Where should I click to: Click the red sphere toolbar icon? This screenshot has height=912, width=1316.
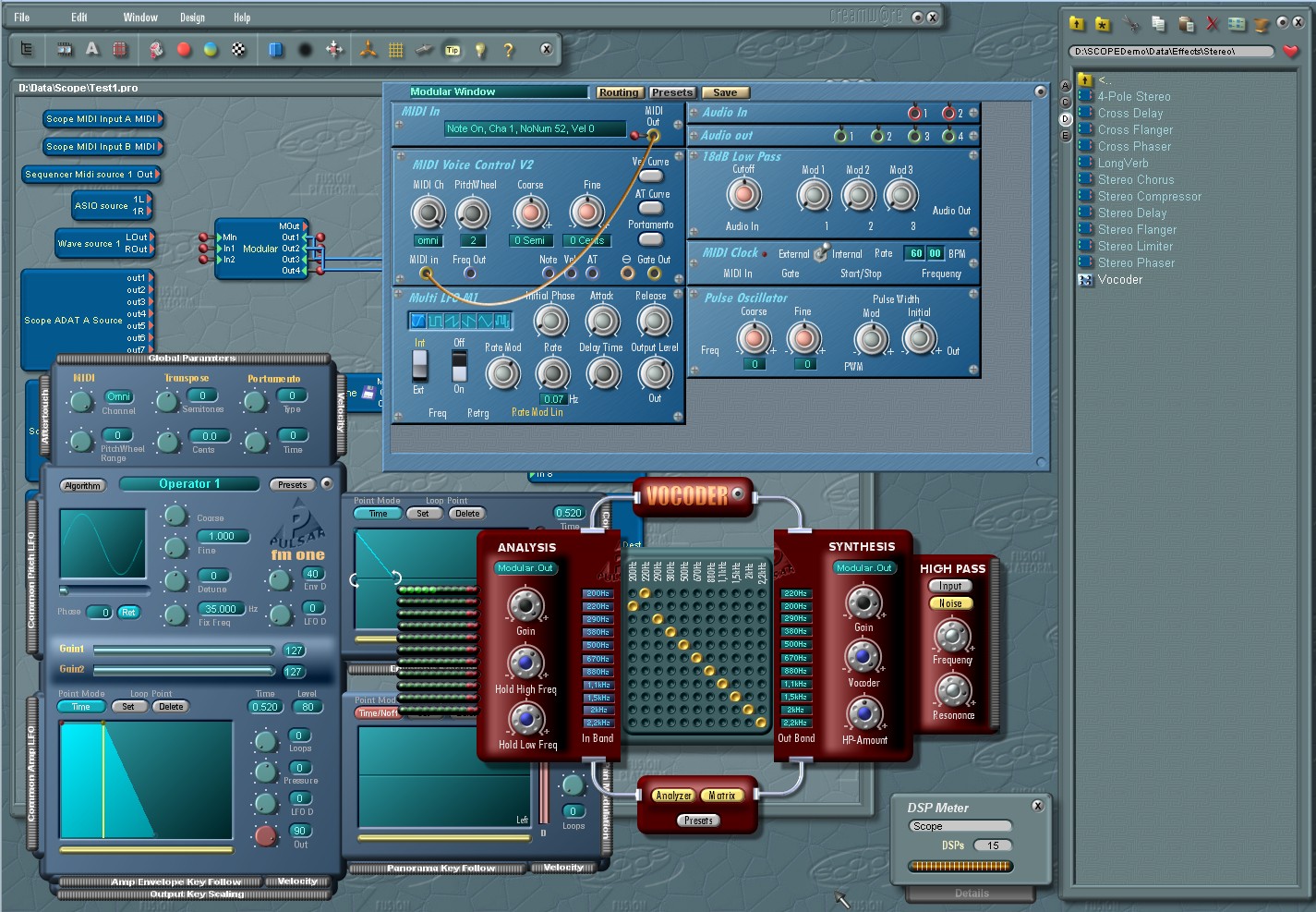184,50
